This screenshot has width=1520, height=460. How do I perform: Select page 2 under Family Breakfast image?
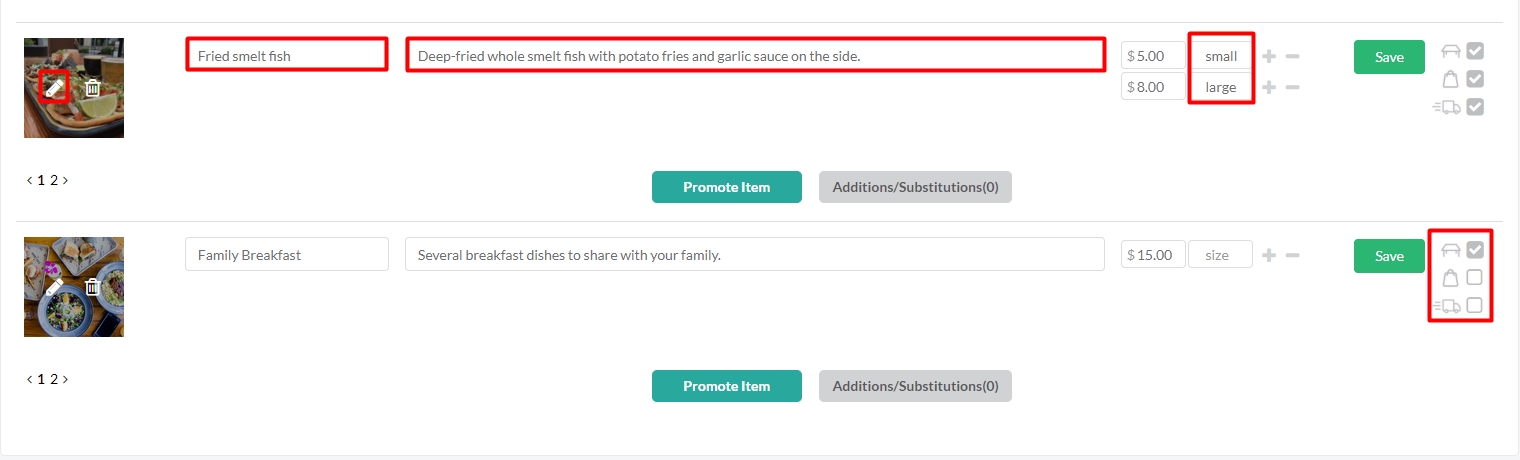(x=54, y=380)
